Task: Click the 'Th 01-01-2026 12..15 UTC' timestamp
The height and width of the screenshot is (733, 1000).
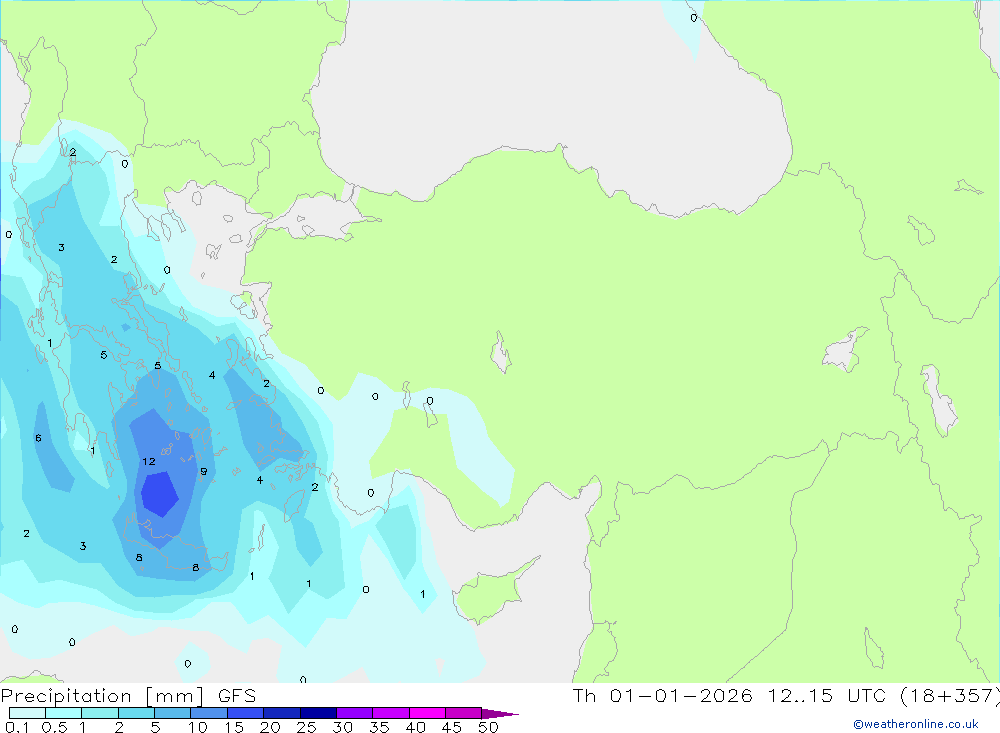Action: [732, 695]
